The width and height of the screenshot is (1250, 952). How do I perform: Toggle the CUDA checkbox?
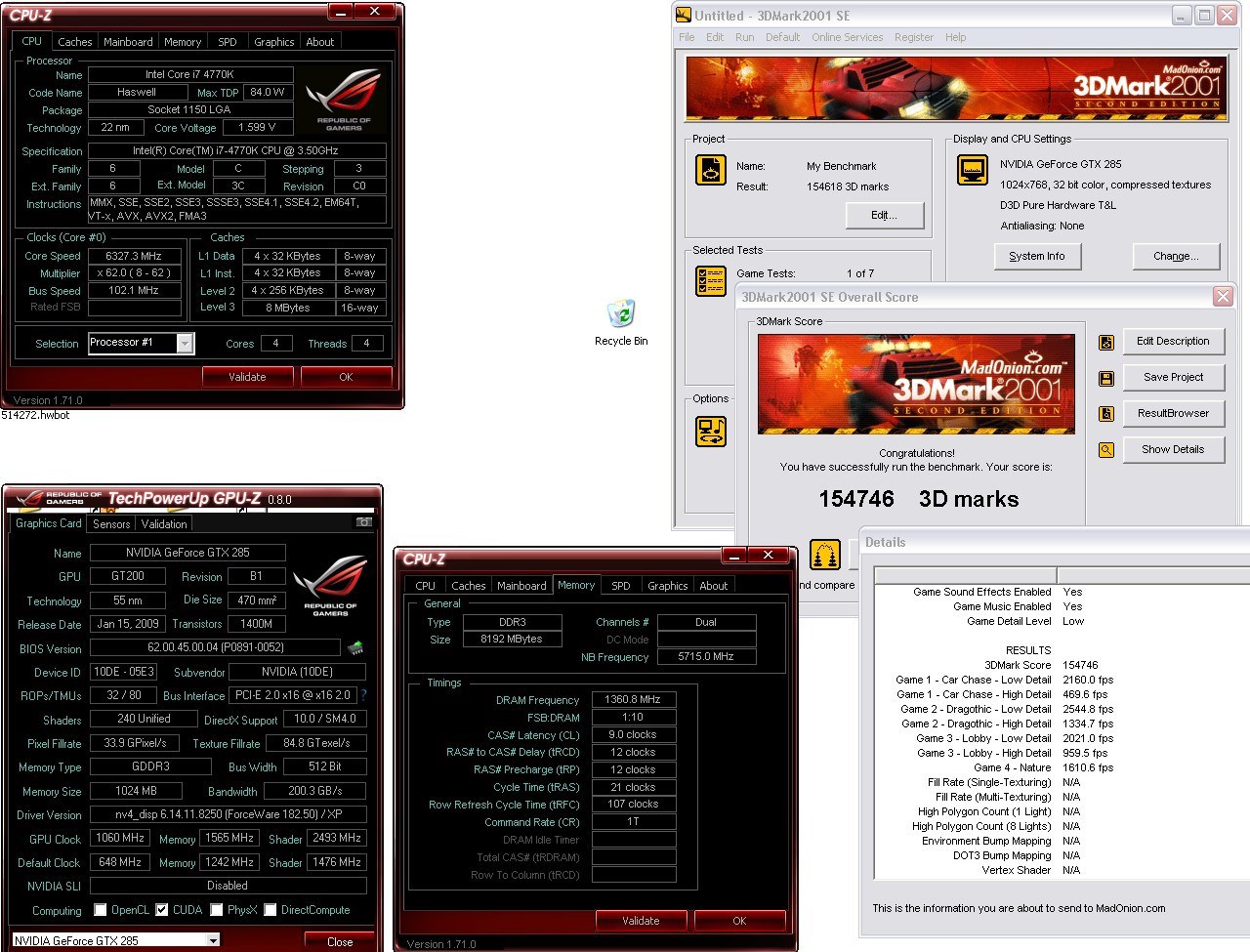click(162, 910)
